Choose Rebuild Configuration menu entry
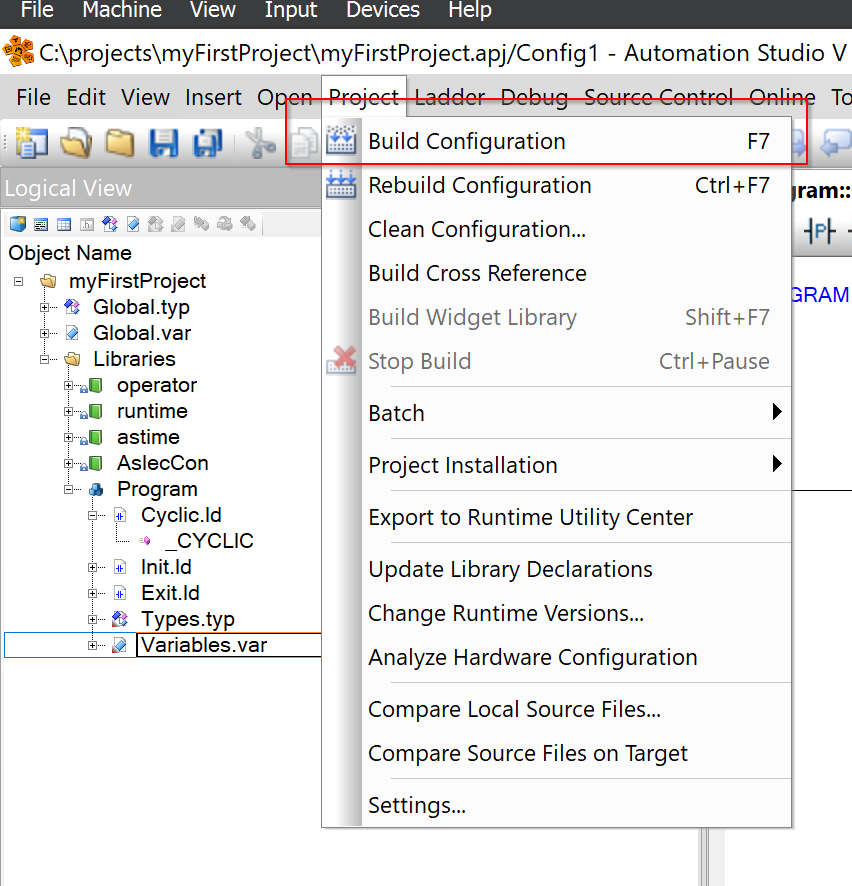 click(557, 185)
